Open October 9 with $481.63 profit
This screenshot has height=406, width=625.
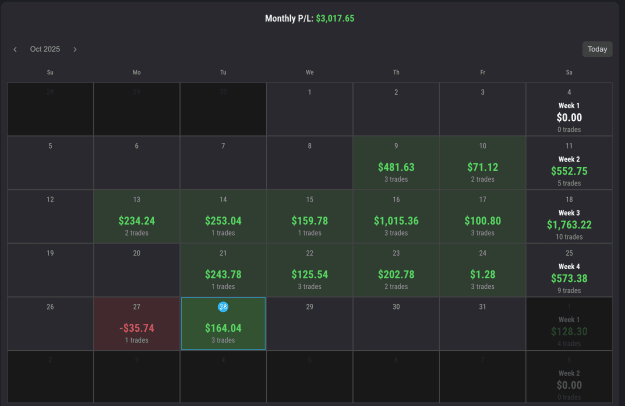coord(396,163)
